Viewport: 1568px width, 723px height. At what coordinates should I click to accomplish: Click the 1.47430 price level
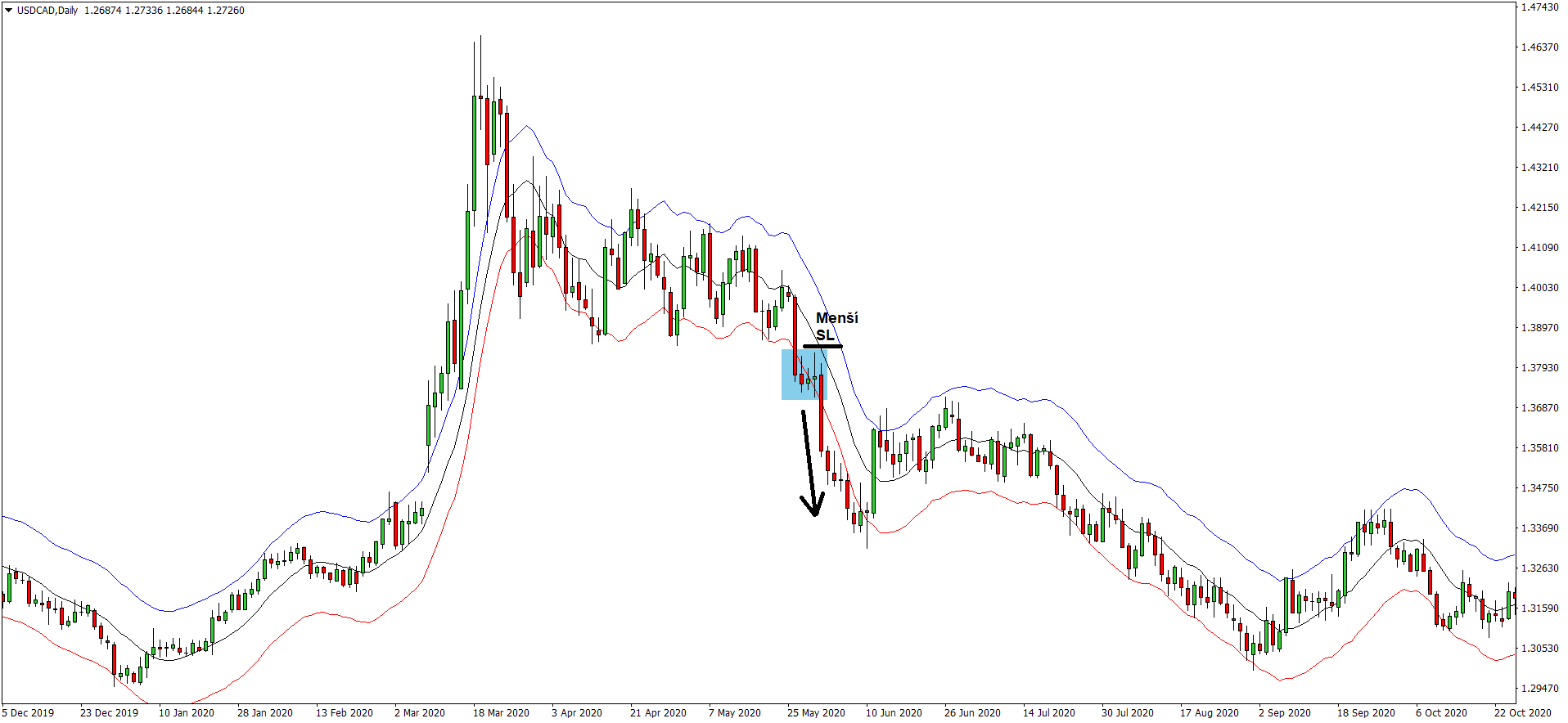click(x=1539, y=7)
